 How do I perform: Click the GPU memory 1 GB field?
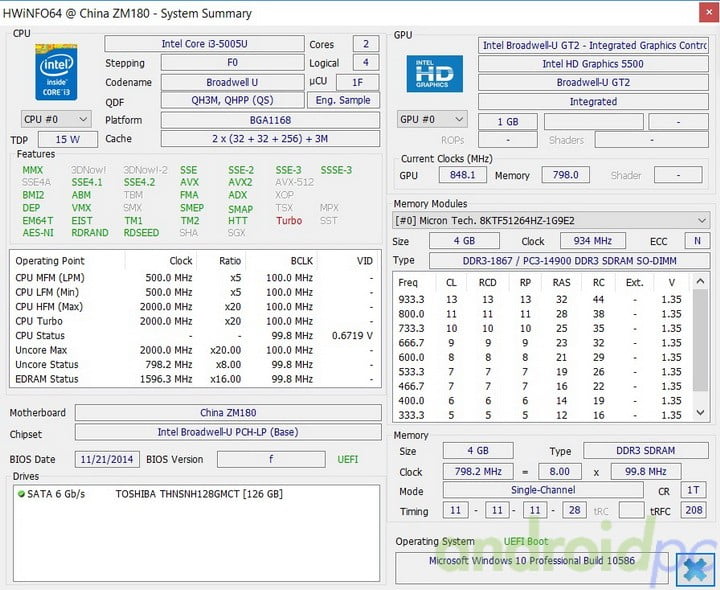click(508, 122)
